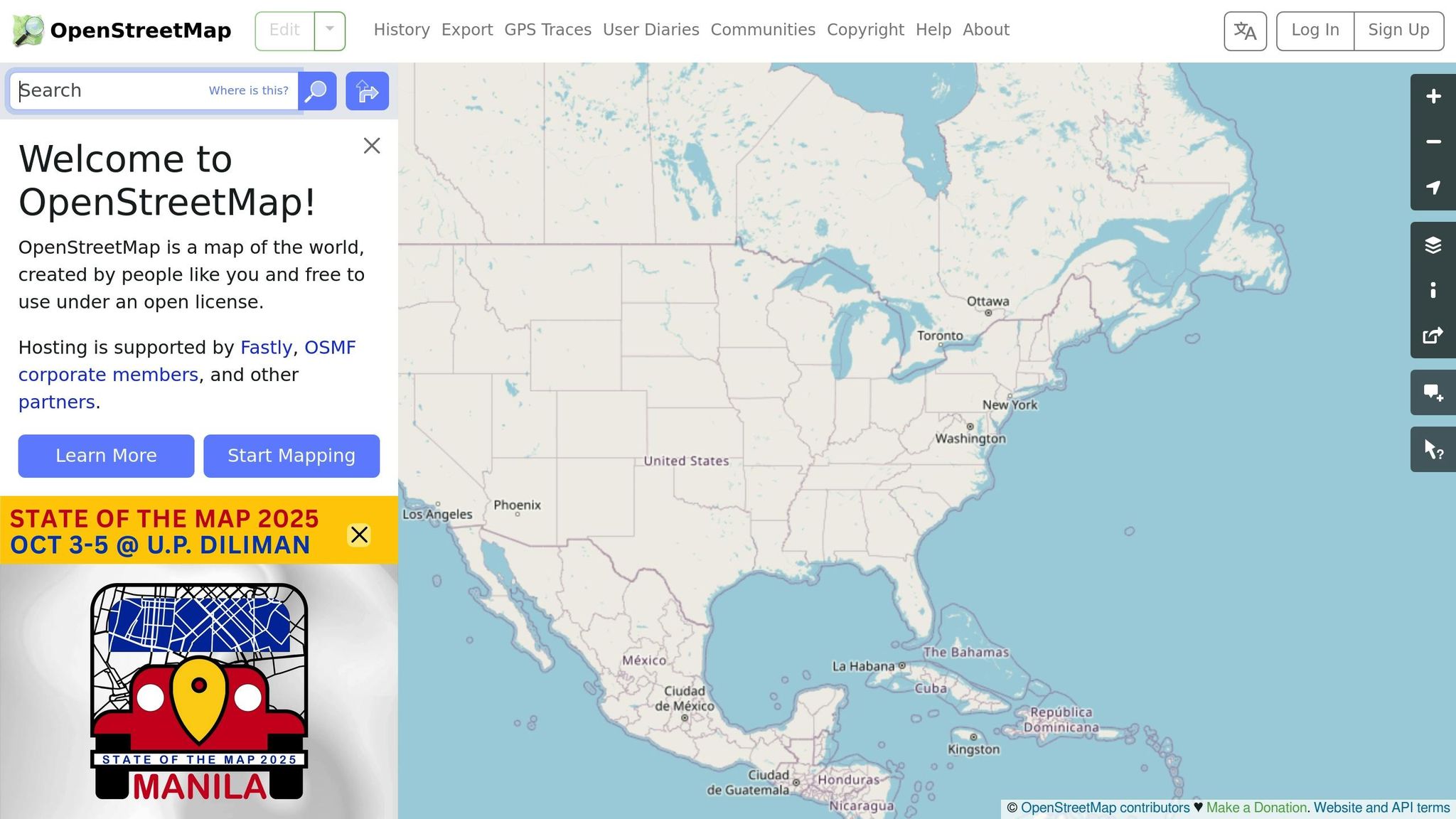Click the Ciudad de México map label

(x=685, y=698)
